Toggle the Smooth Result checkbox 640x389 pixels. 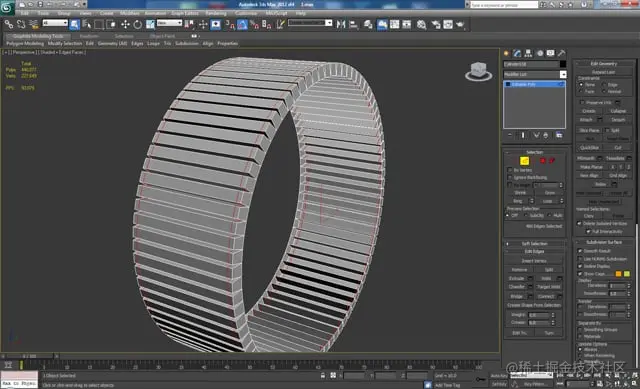click(580, 251)
